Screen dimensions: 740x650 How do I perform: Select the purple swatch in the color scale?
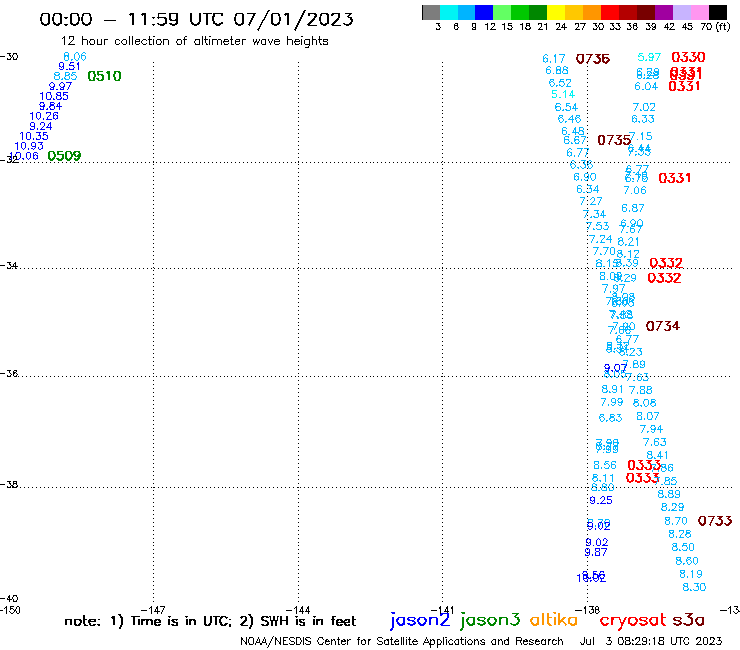coord(664,12)
